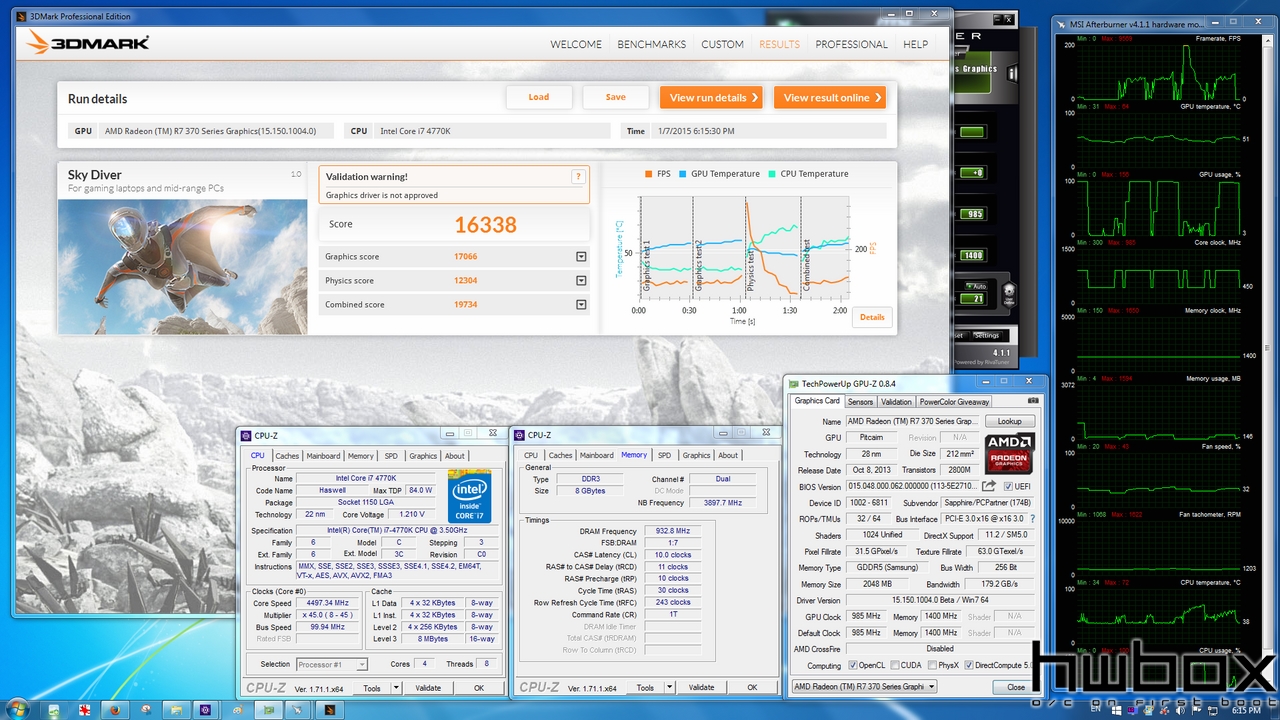The image size is (1280, 720).
Task: Click the CPU-Z purple chip taskbar icon
Action: (205, 709)
